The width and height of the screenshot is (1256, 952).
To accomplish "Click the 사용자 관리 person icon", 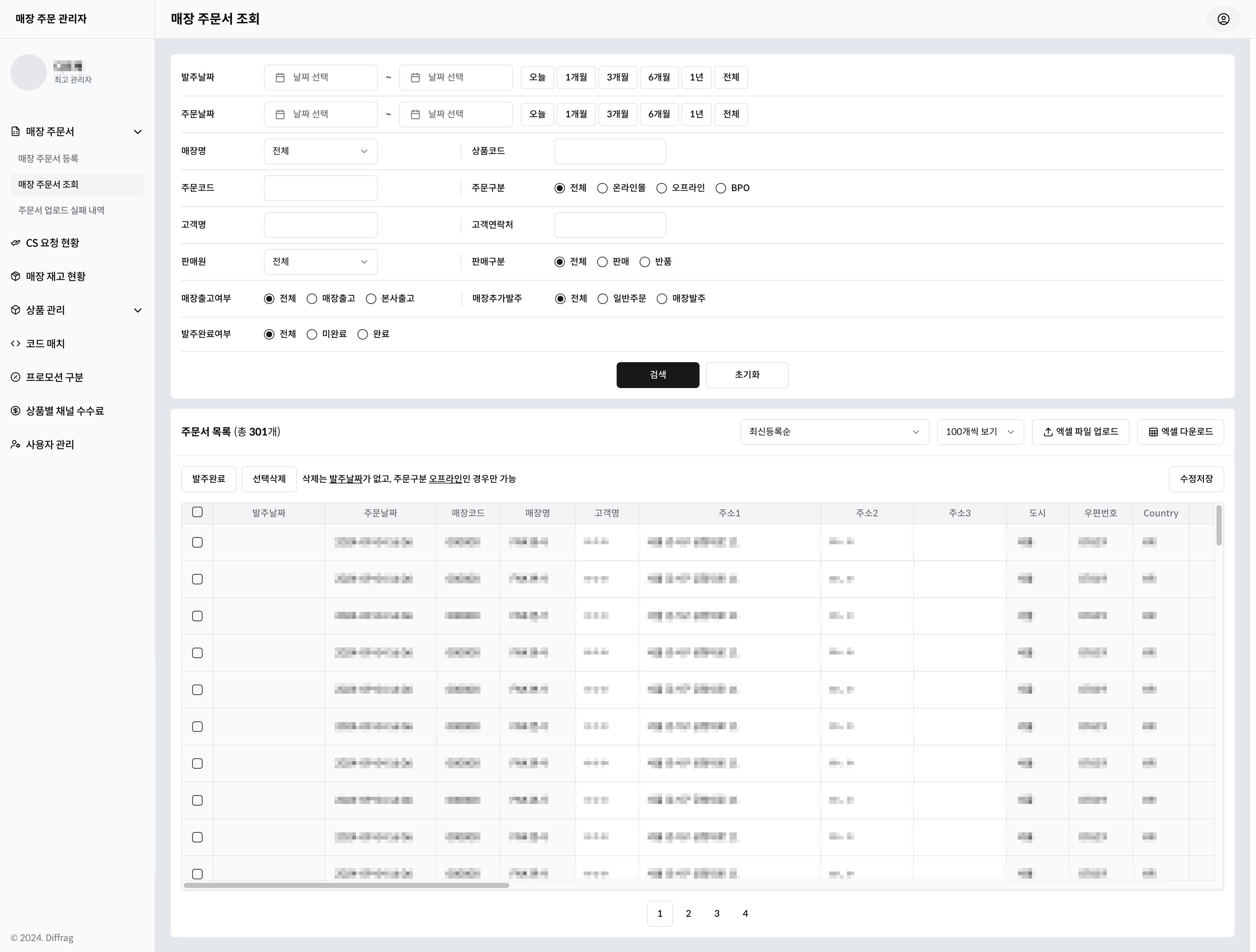I will (15, 445).
